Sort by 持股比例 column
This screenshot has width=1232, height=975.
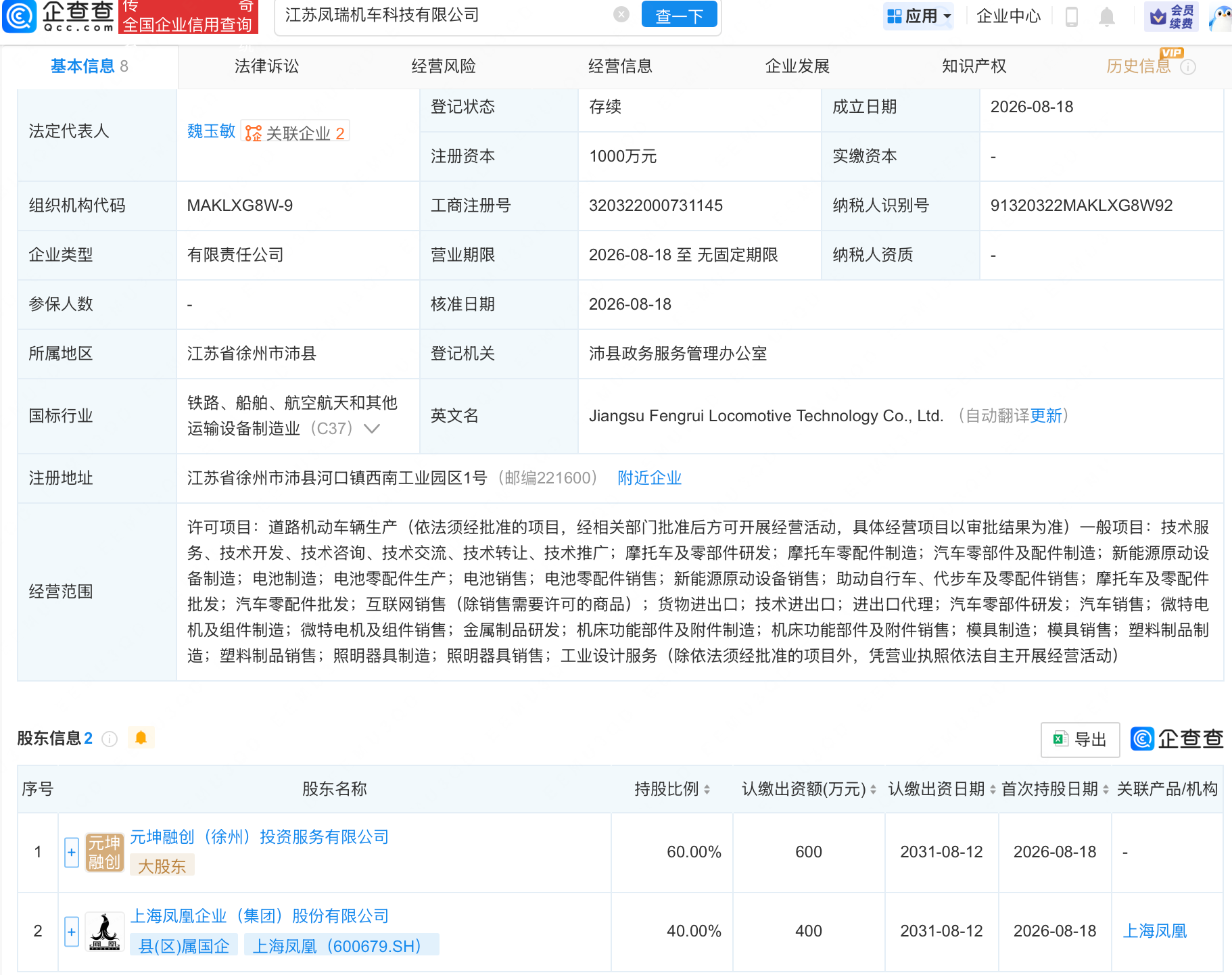(707, 789)
